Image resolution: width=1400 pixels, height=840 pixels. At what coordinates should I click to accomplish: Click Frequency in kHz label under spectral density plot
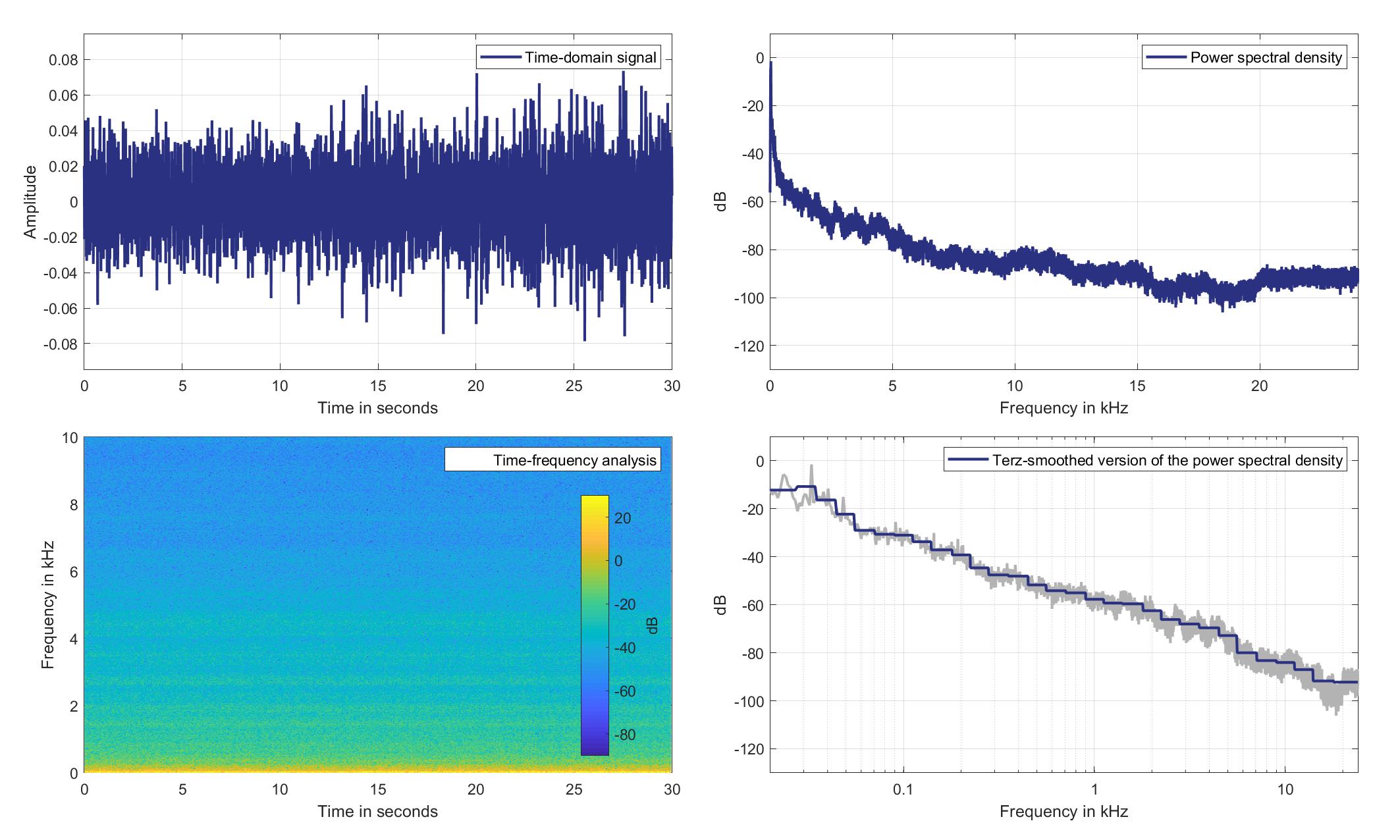[1063, 408]
